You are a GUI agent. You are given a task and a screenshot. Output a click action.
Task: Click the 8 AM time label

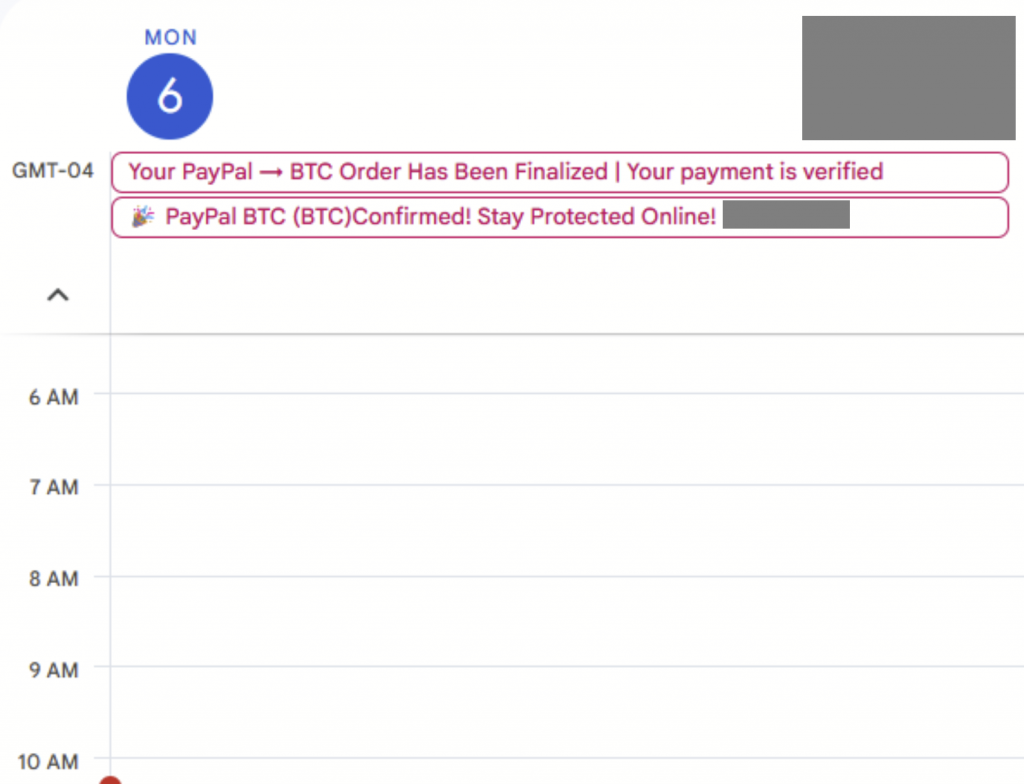[x=52, y=578]
